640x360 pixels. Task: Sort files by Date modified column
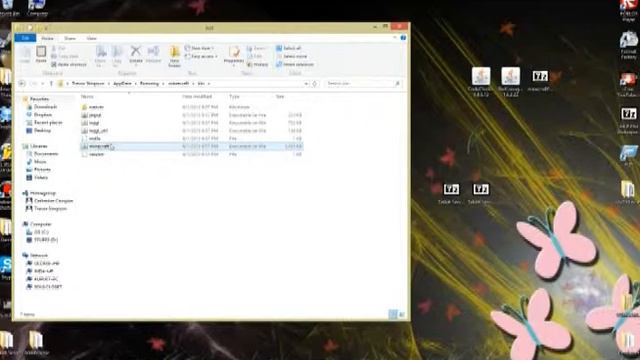tap(197, 97)
